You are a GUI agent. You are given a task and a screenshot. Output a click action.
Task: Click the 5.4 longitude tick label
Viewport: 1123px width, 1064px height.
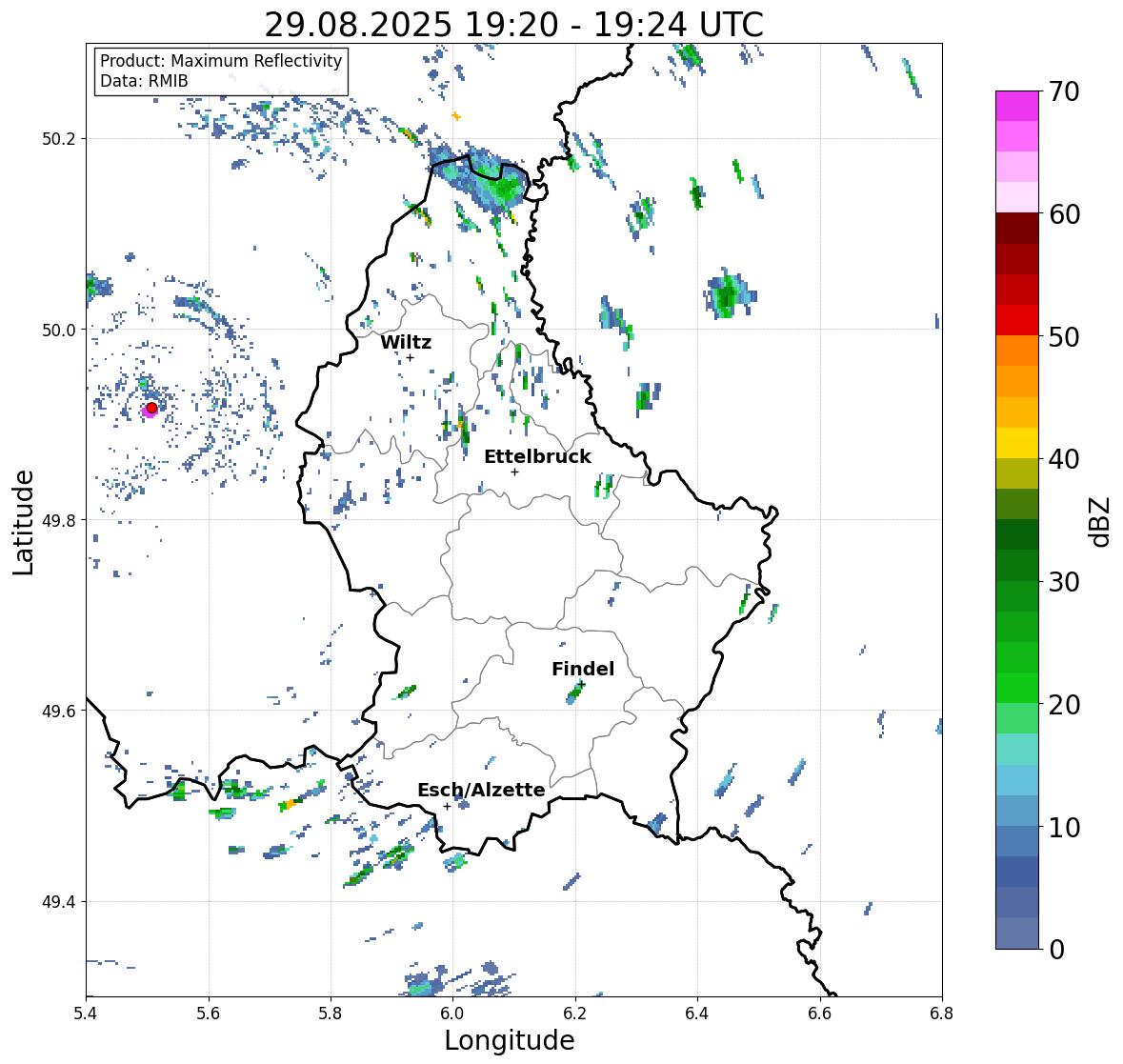pos(86,1014)
